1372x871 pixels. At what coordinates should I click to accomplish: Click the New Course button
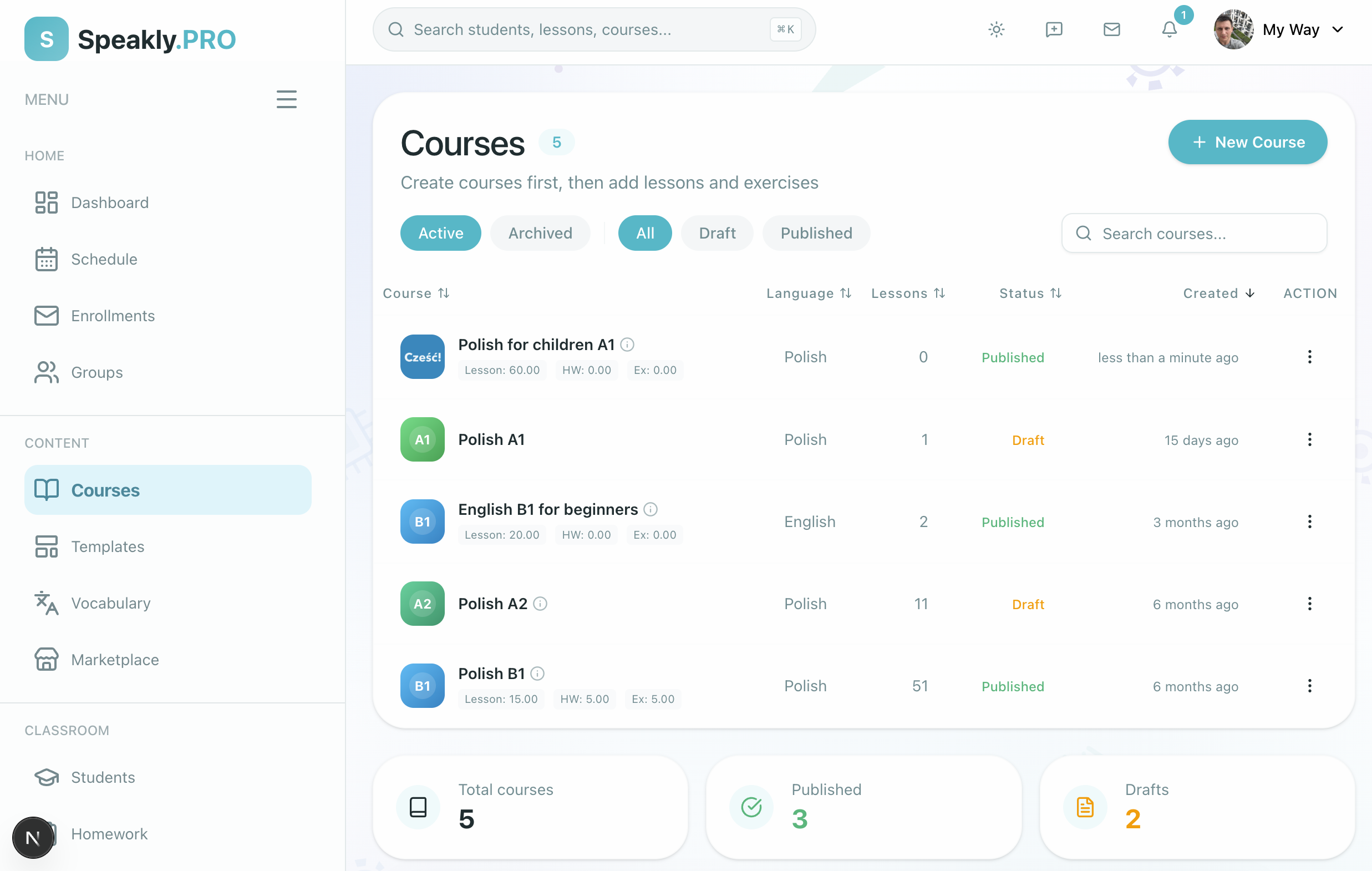coord(1247,142)
